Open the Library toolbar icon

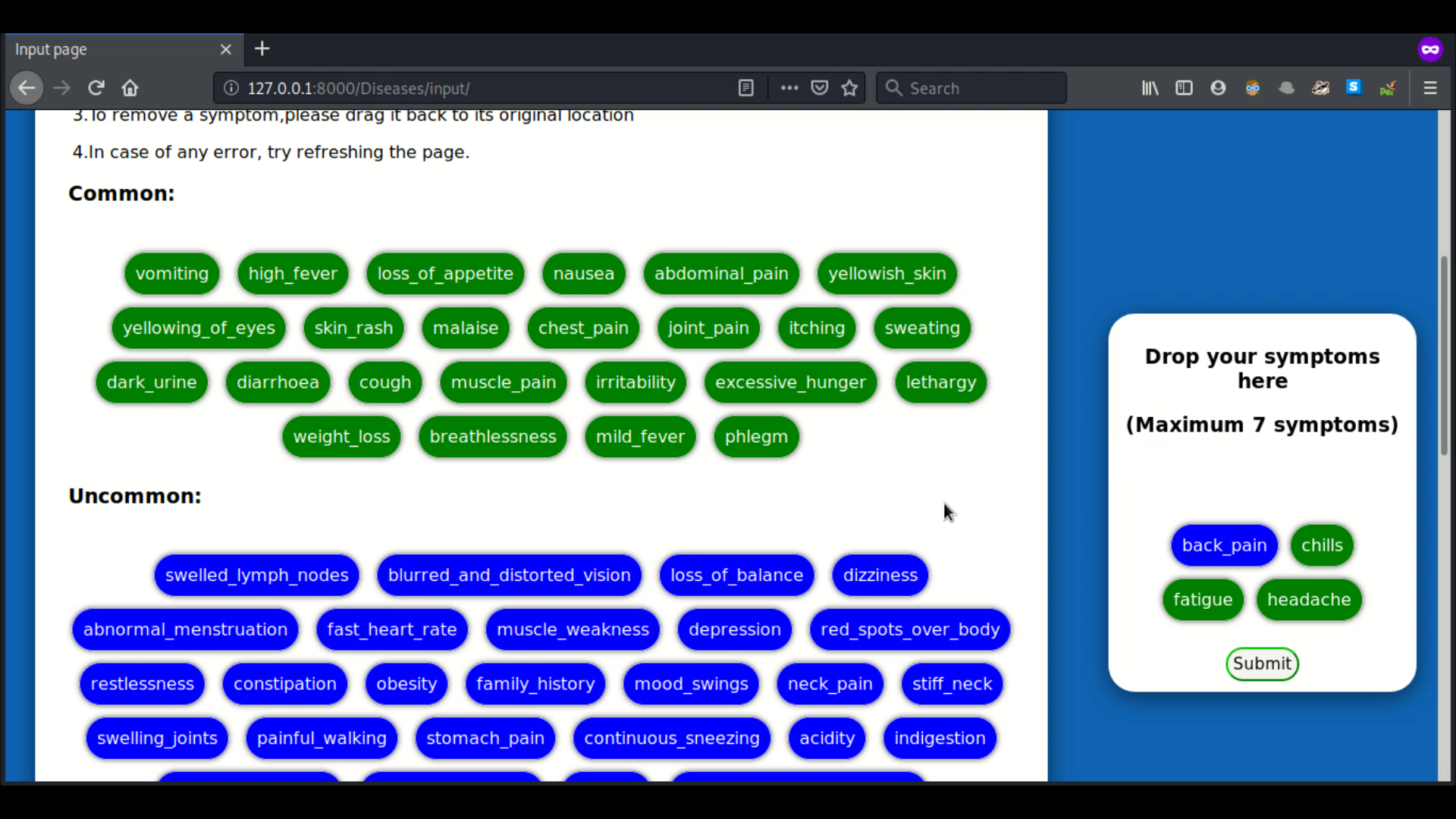click(1150, 88)
